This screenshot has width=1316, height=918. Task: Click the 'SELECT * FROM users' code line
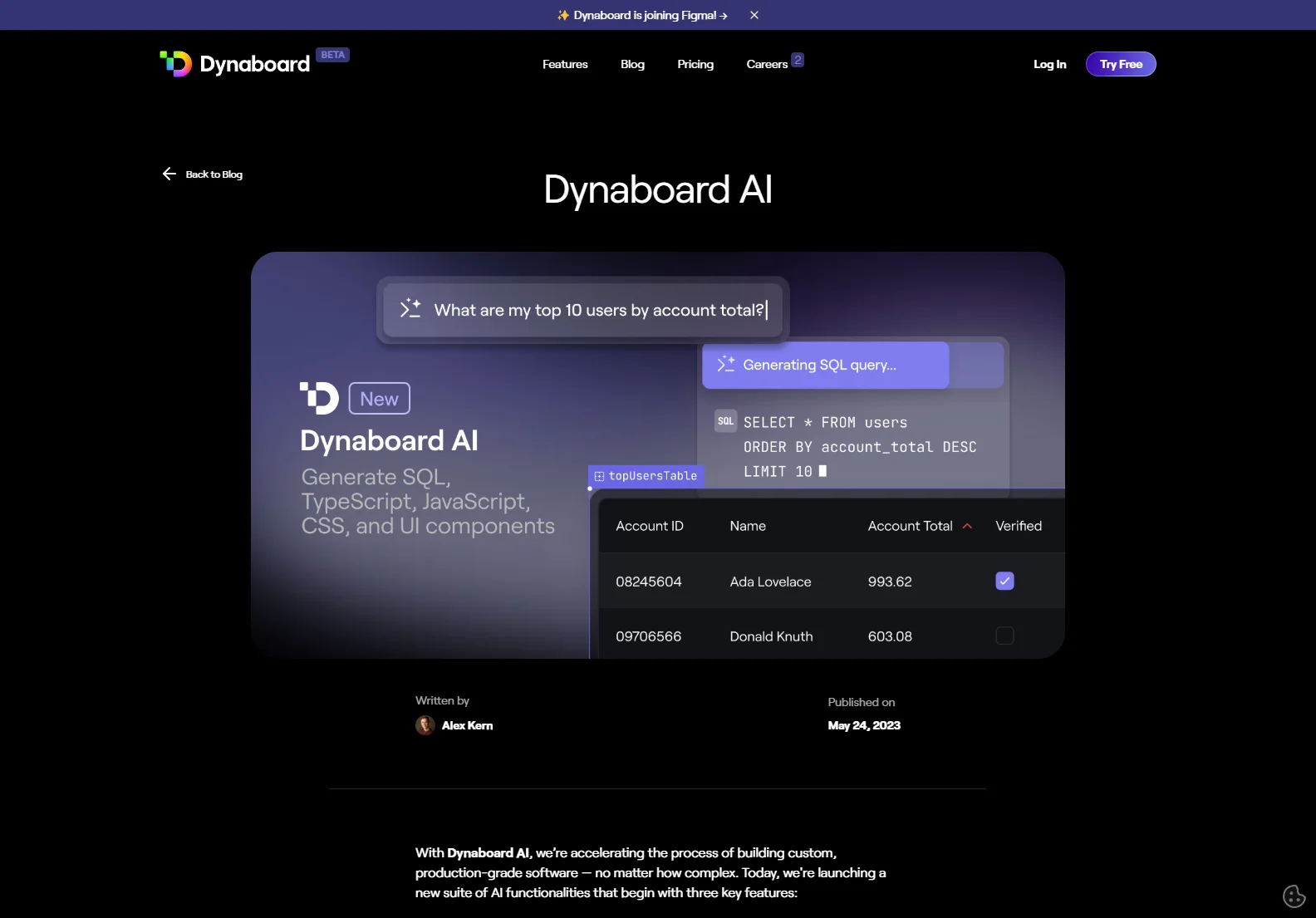[x=825, y=423]
